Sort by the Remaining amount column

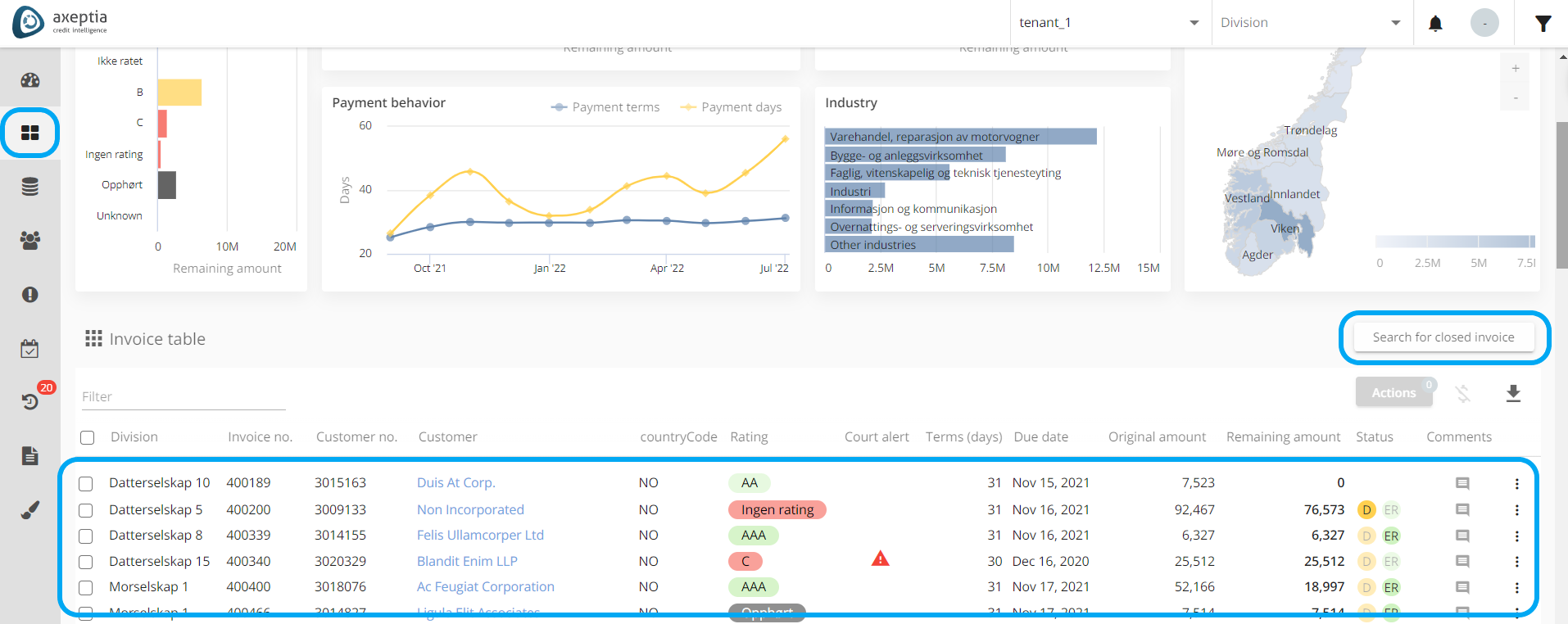1283,436
